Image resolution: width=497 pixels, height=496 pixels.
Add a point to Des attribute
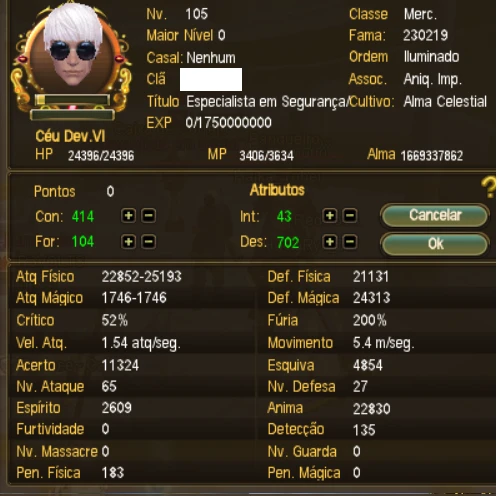(x=330, y=242)
